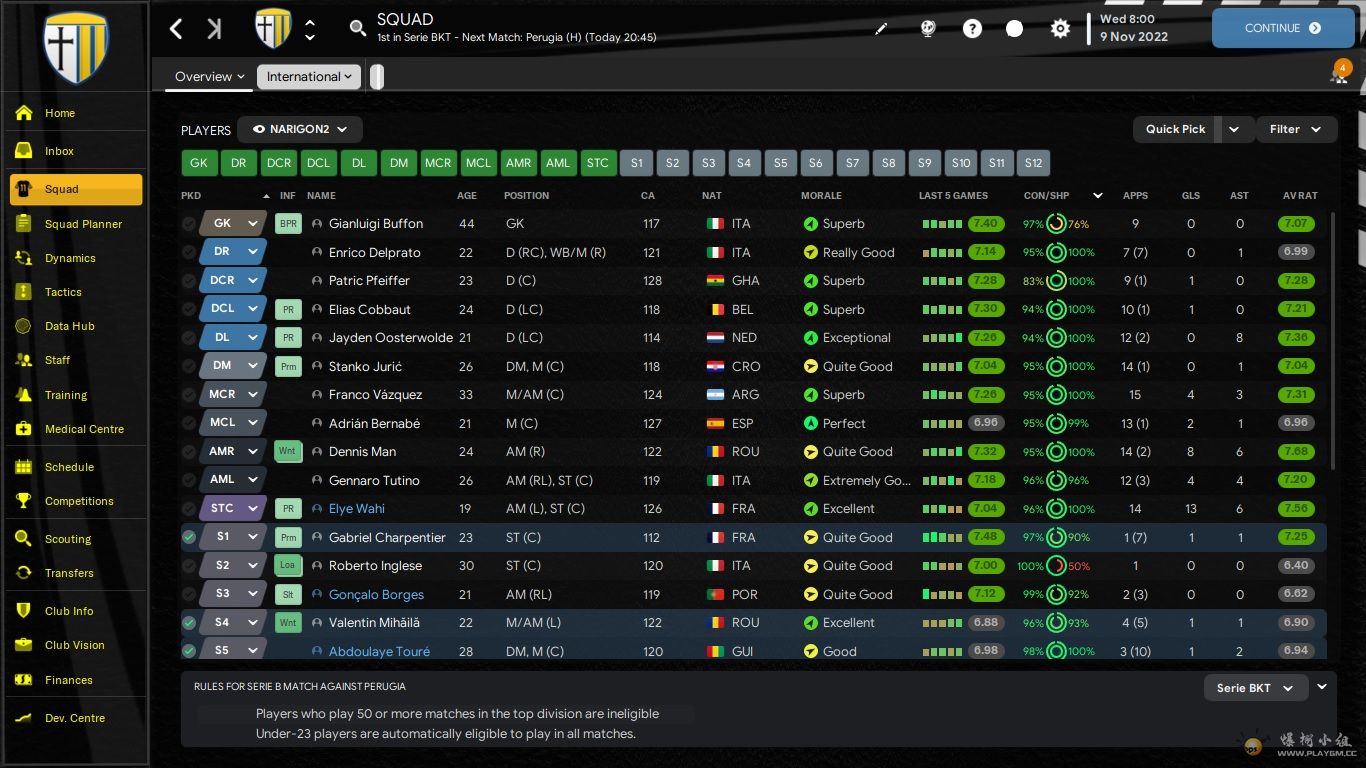The image size is (1366, 768).
Task: Toggle selection check for Valentin Mihăilă
Action: (189, 623)
